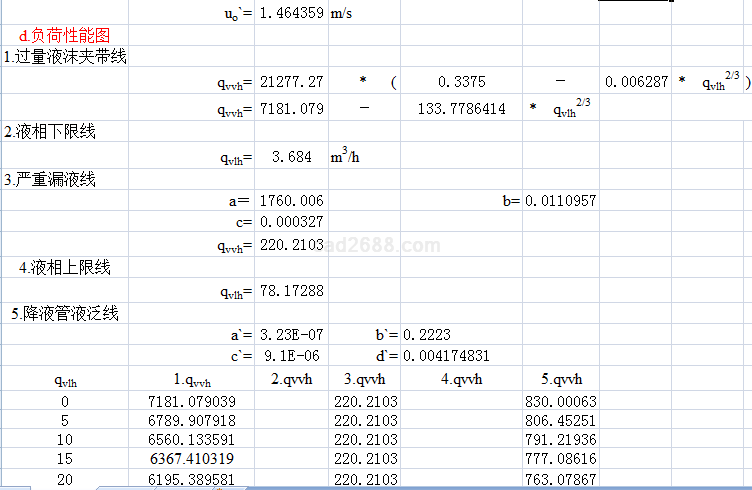Click the cell with value 21277.27

point(291,82)
